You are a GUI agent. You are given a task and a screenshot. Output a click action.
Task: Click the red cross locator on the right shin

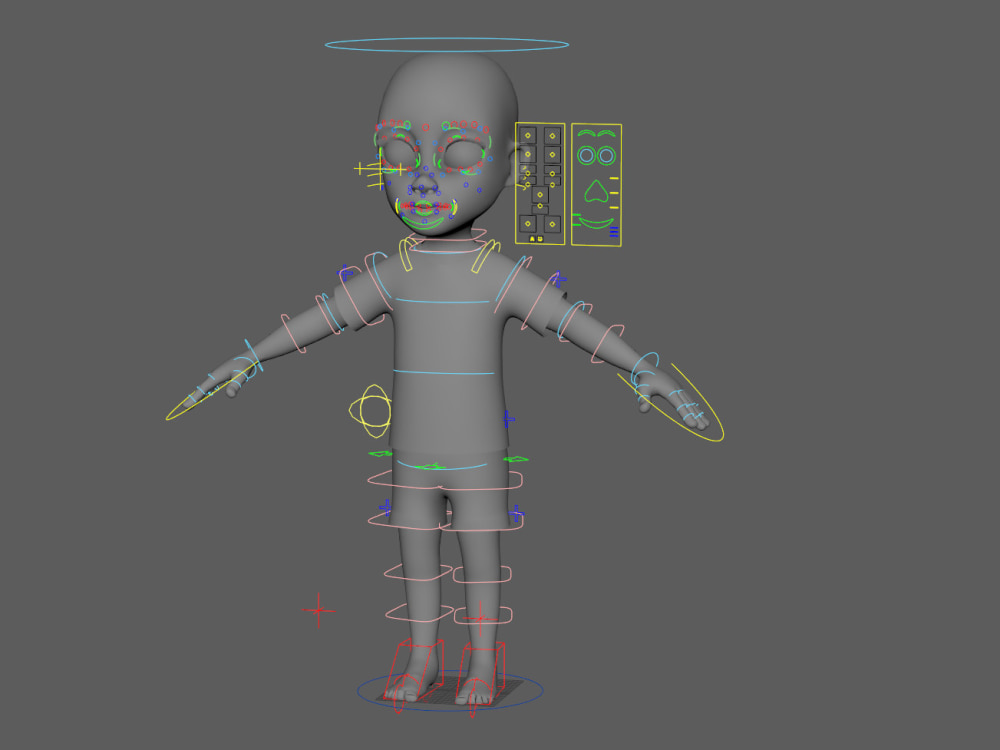point(480,618)
